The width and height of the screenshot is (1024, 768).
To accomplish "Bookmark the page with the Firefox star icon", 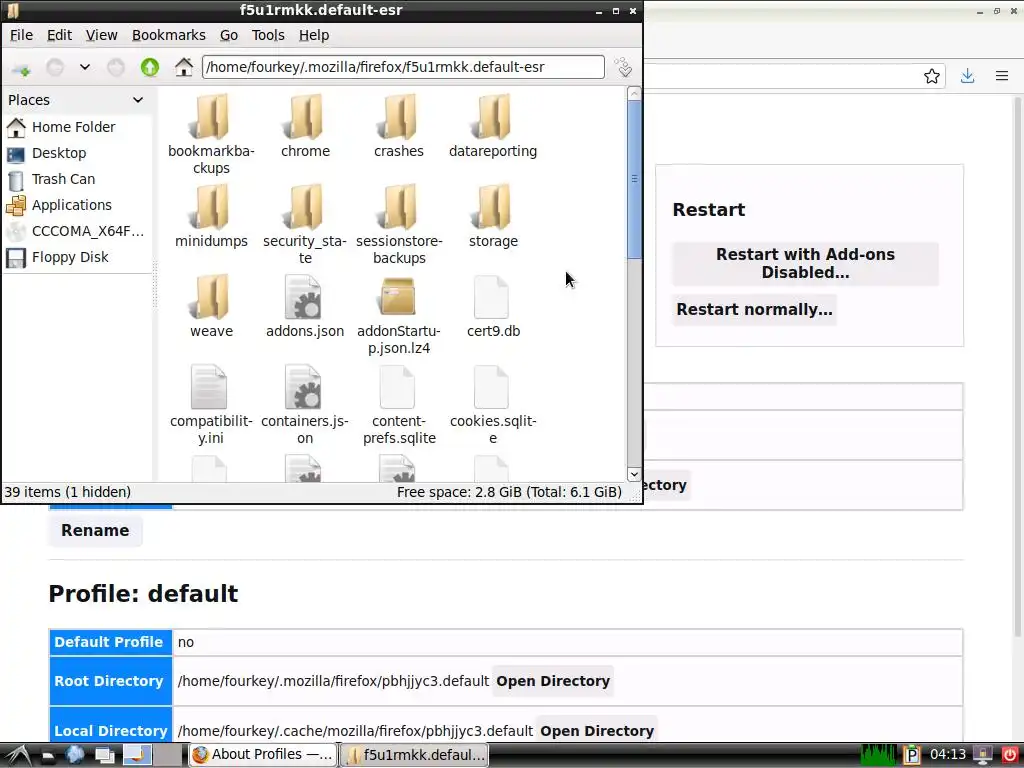I will (932, 76).
